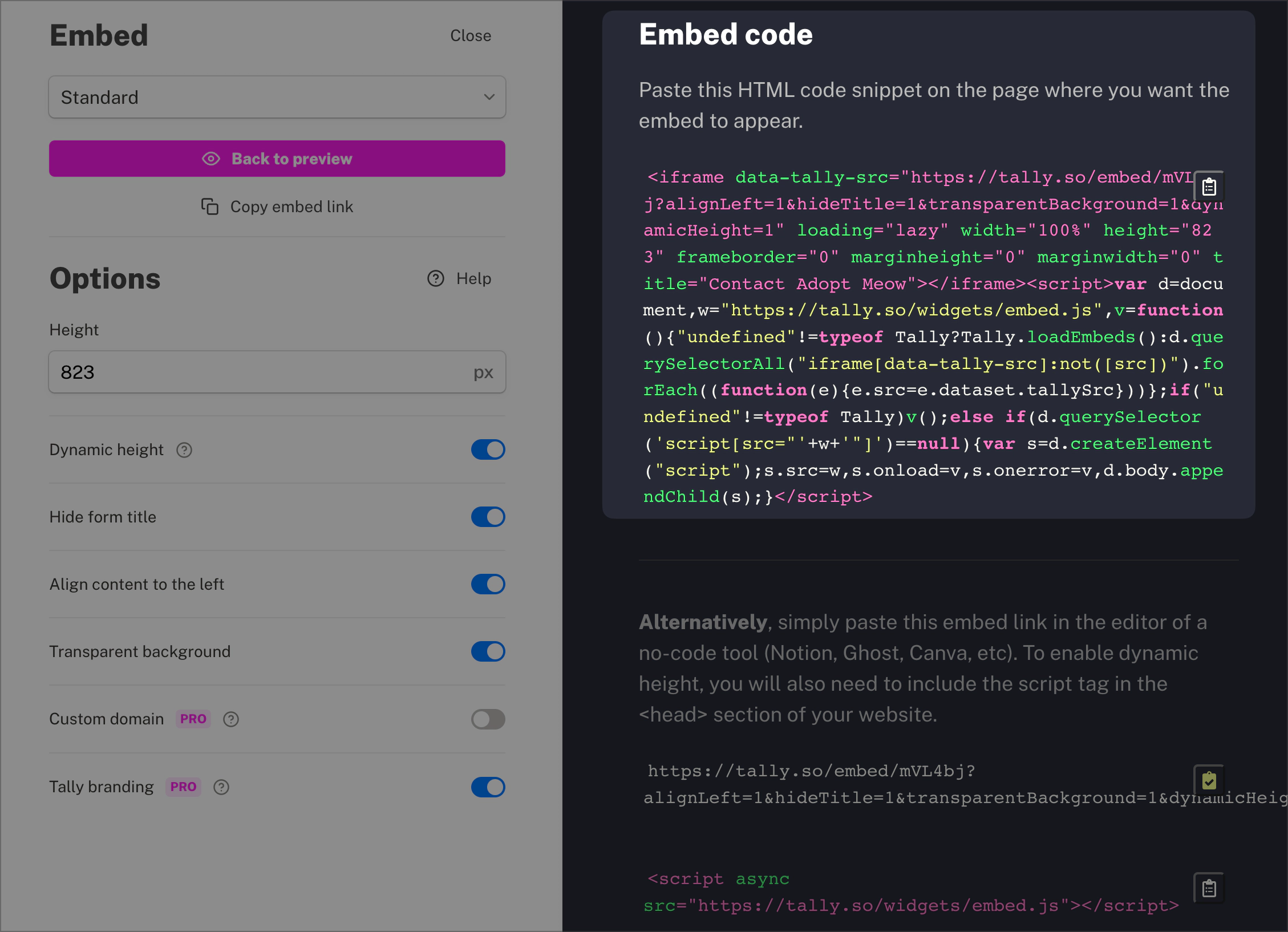
Task: Turn off Tally branding toggle
Action: [x=488, y=787]
